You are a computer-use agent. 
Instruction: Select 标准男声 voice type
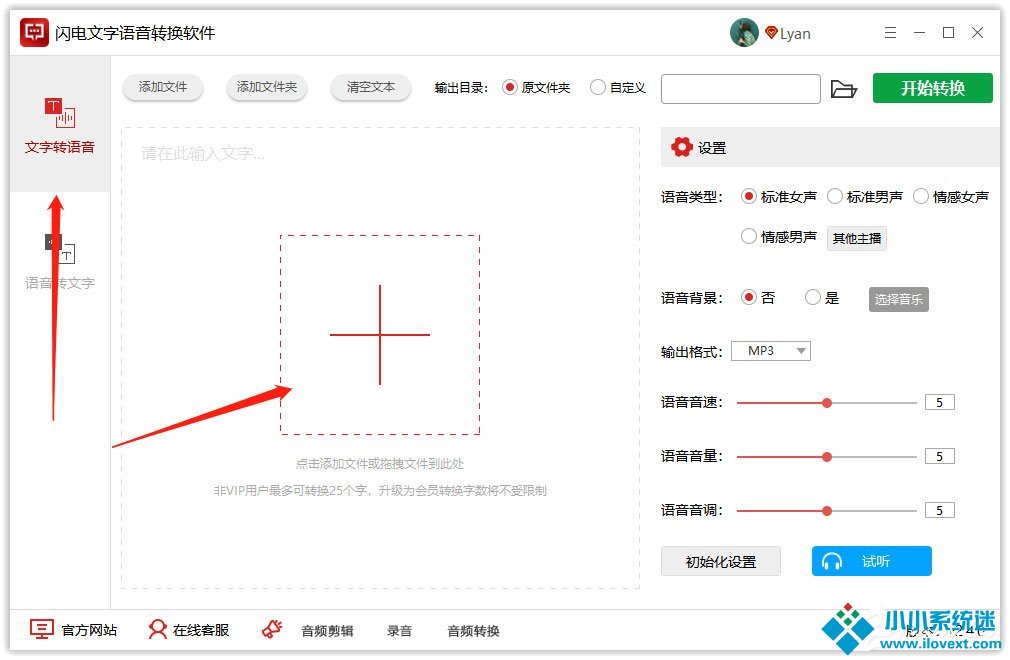[x=864, y=197]
